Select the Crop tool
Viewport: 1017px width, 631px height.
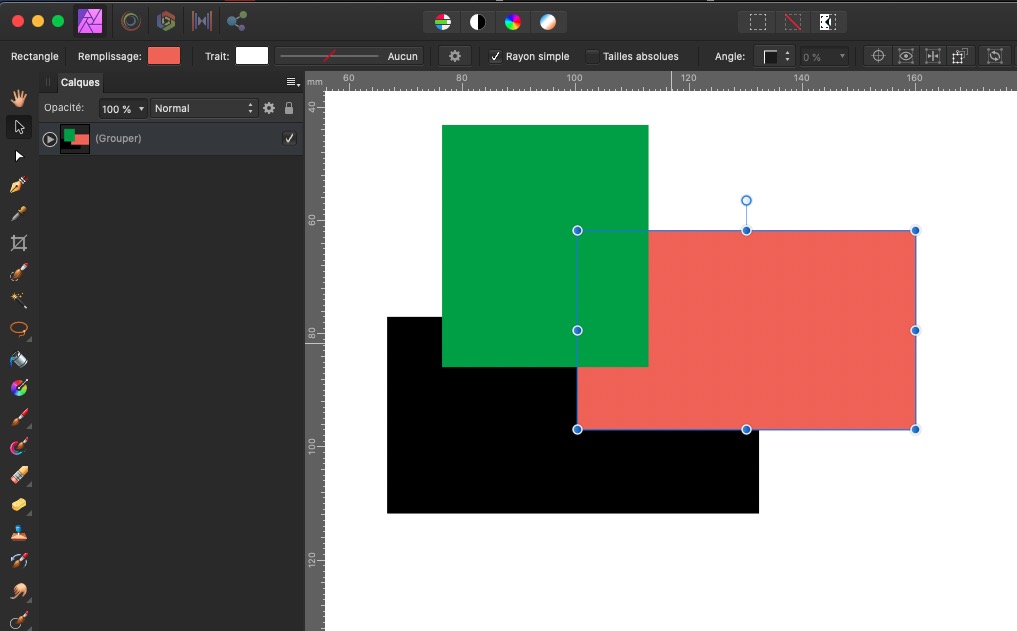19,243
